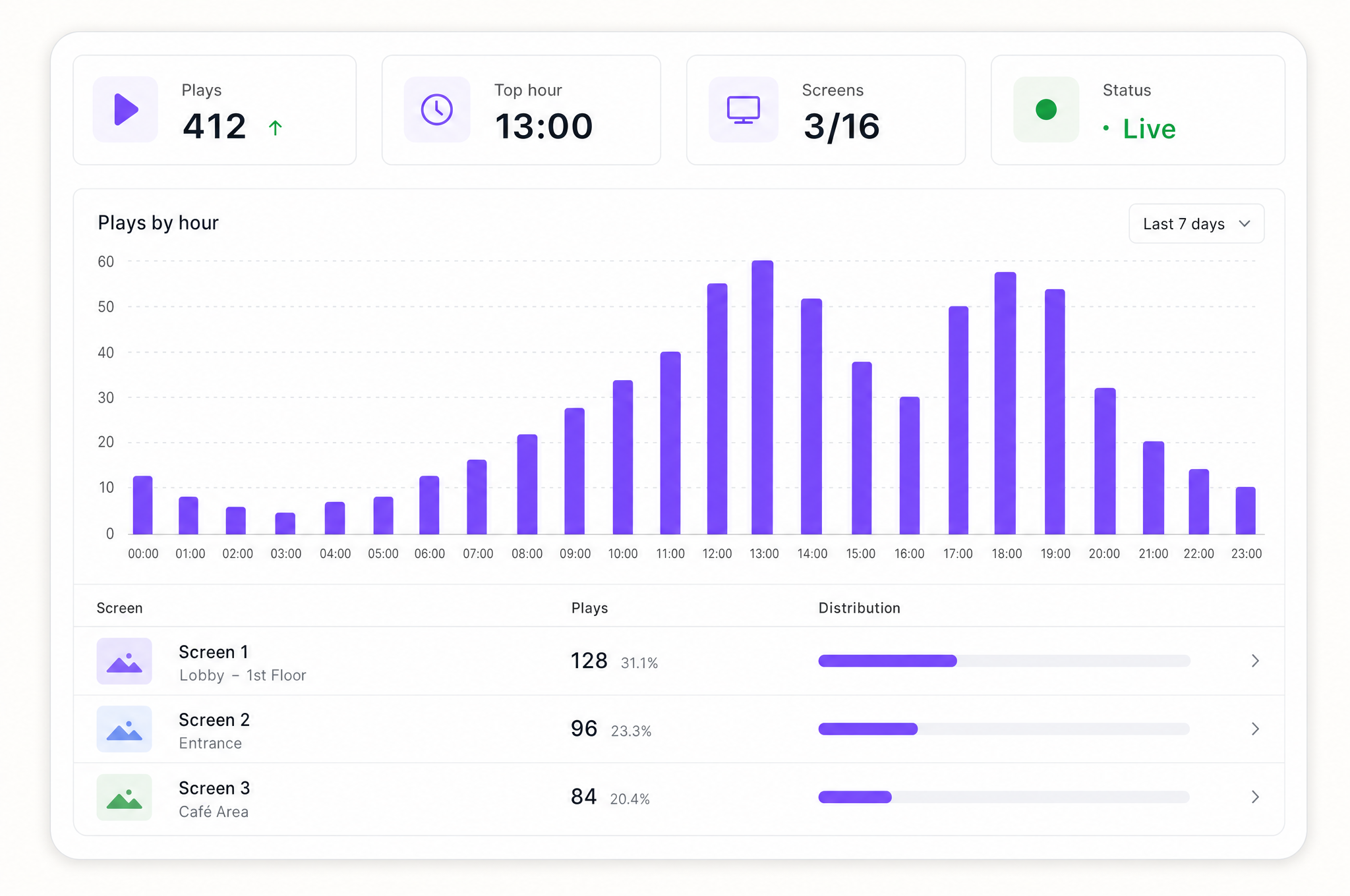Click the 21:00 x-axis label
The image size is (1350, 896).
1154,554
